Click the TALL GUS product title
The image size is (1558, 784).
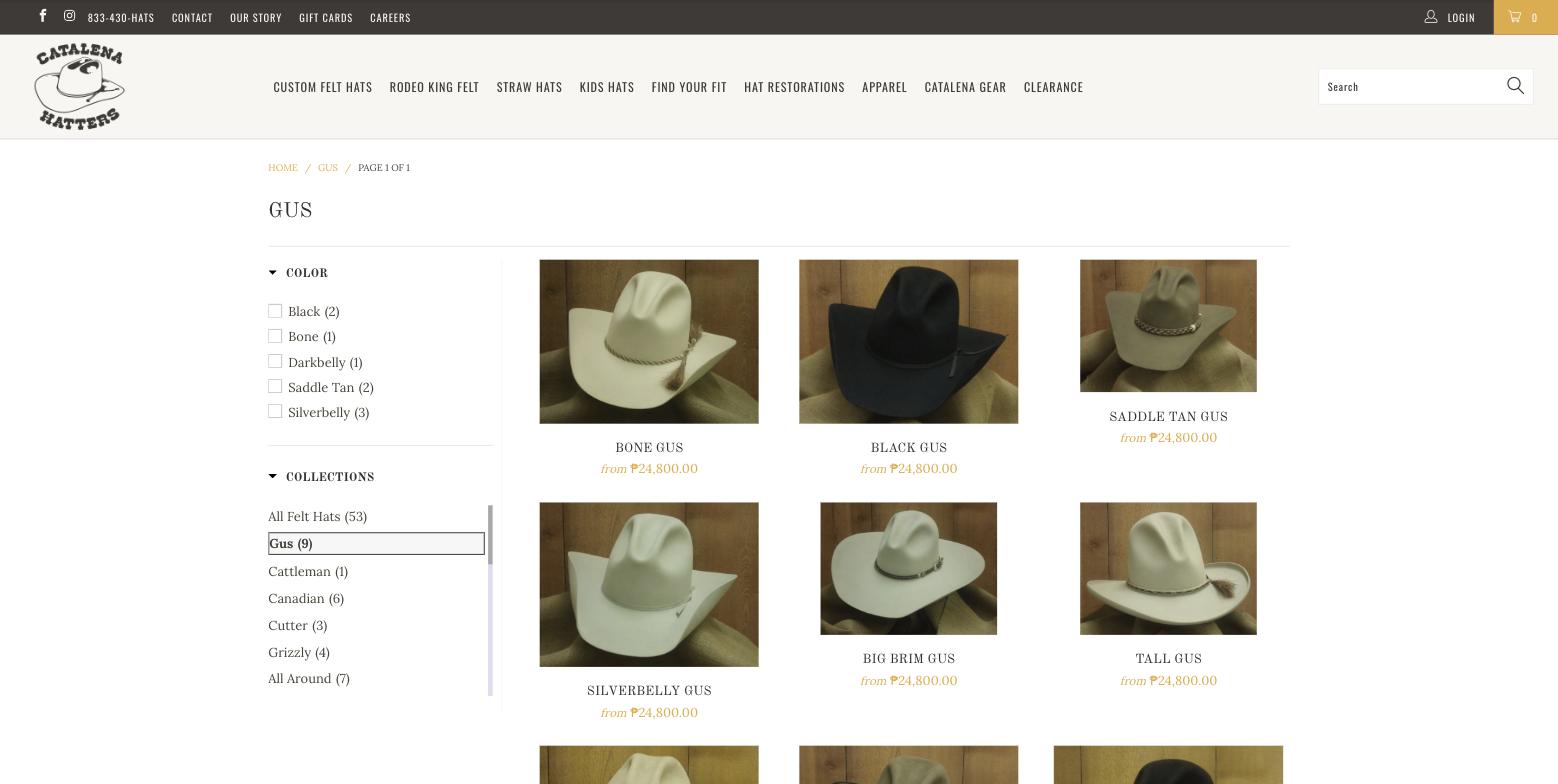pyautogui.click(x=1168, y=658)
